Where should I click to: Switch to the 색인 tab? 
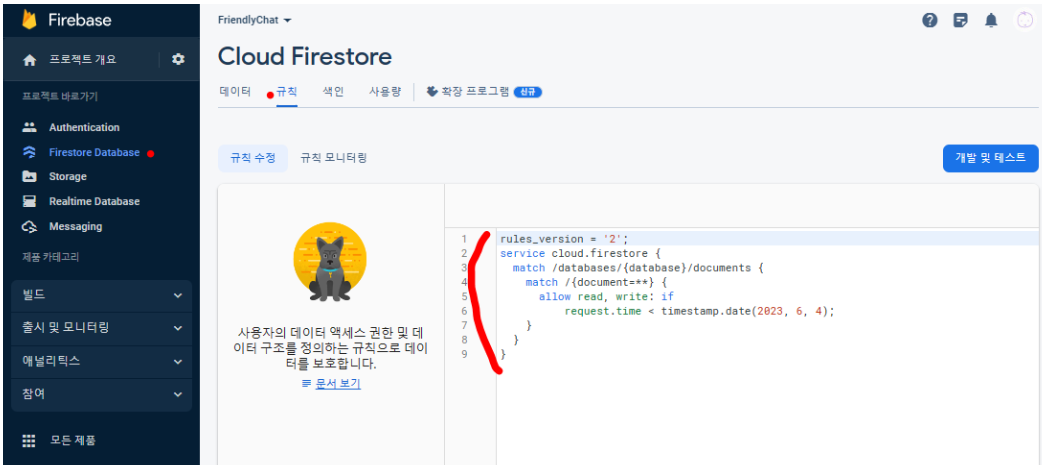333,92
